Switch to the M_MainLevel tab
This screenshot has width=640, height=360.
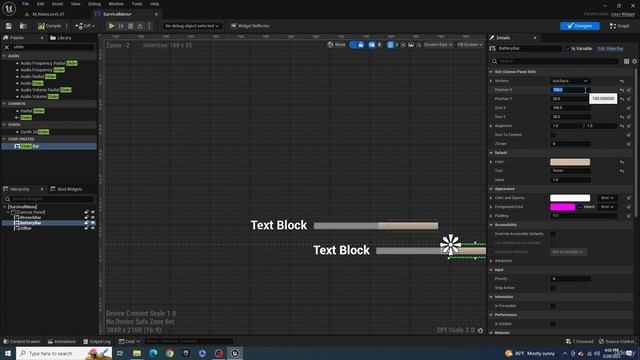(44, 14)
